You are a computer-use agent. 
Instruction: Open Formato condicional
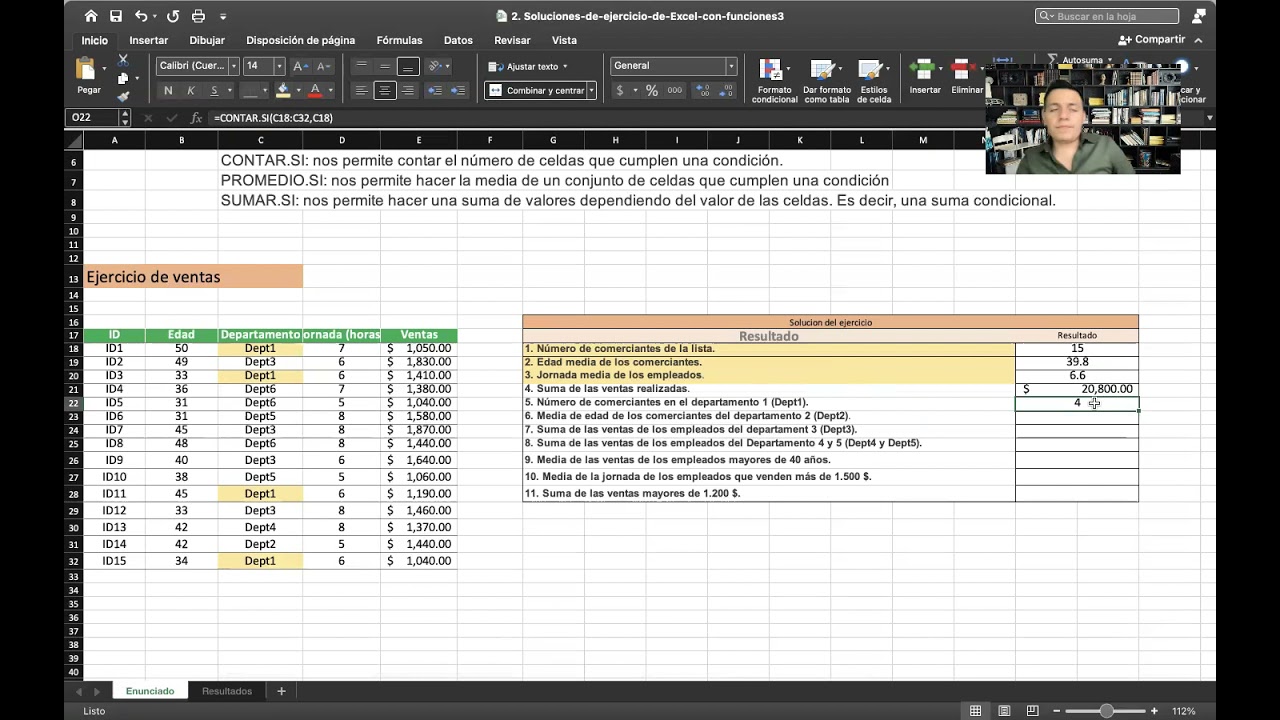pyautogui.click(x=775, y=80)
